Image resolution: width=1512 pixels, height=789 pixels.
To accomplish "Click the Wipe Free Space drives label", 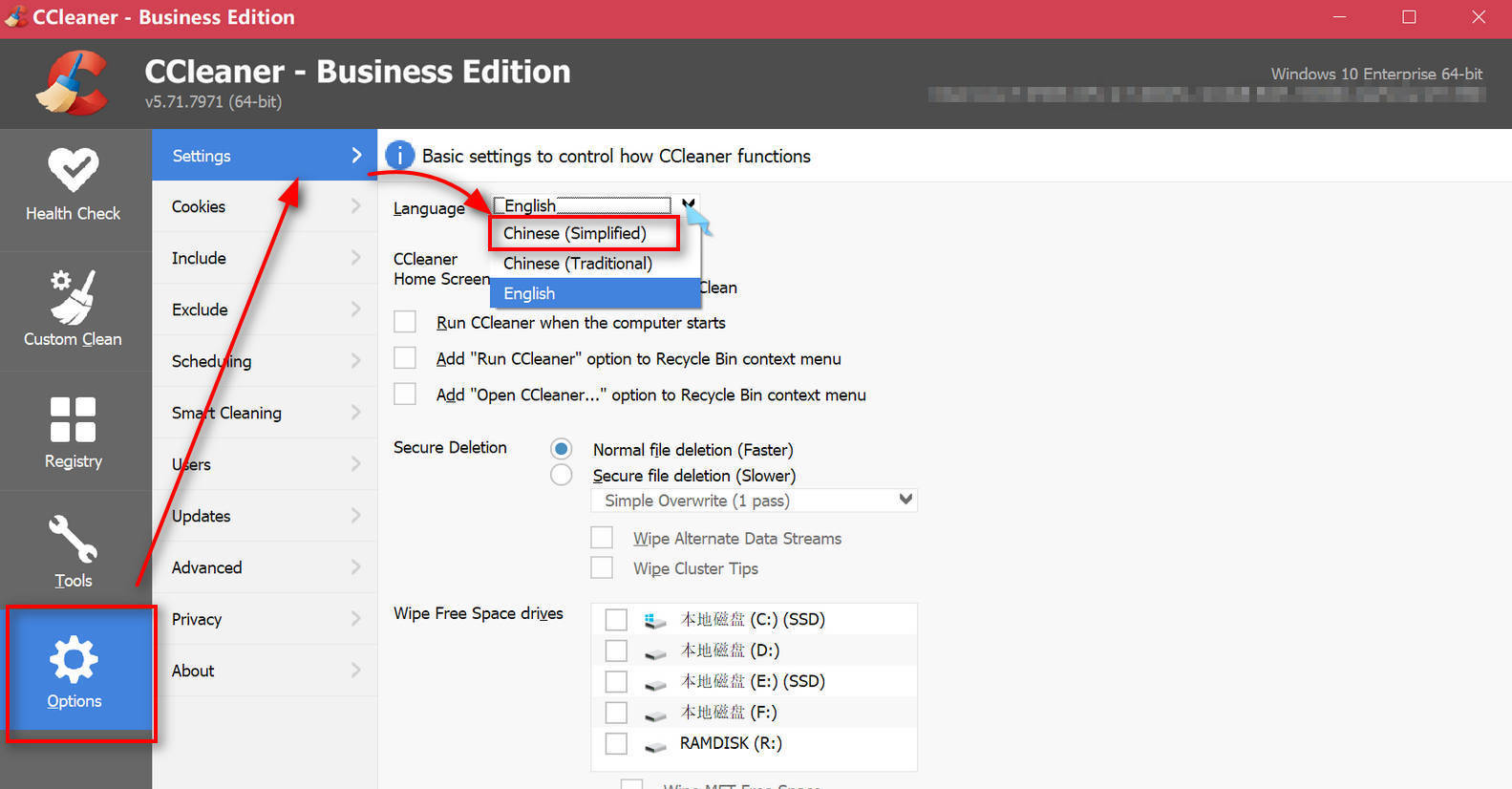I will pyautogui.click(x=479, y=613).
